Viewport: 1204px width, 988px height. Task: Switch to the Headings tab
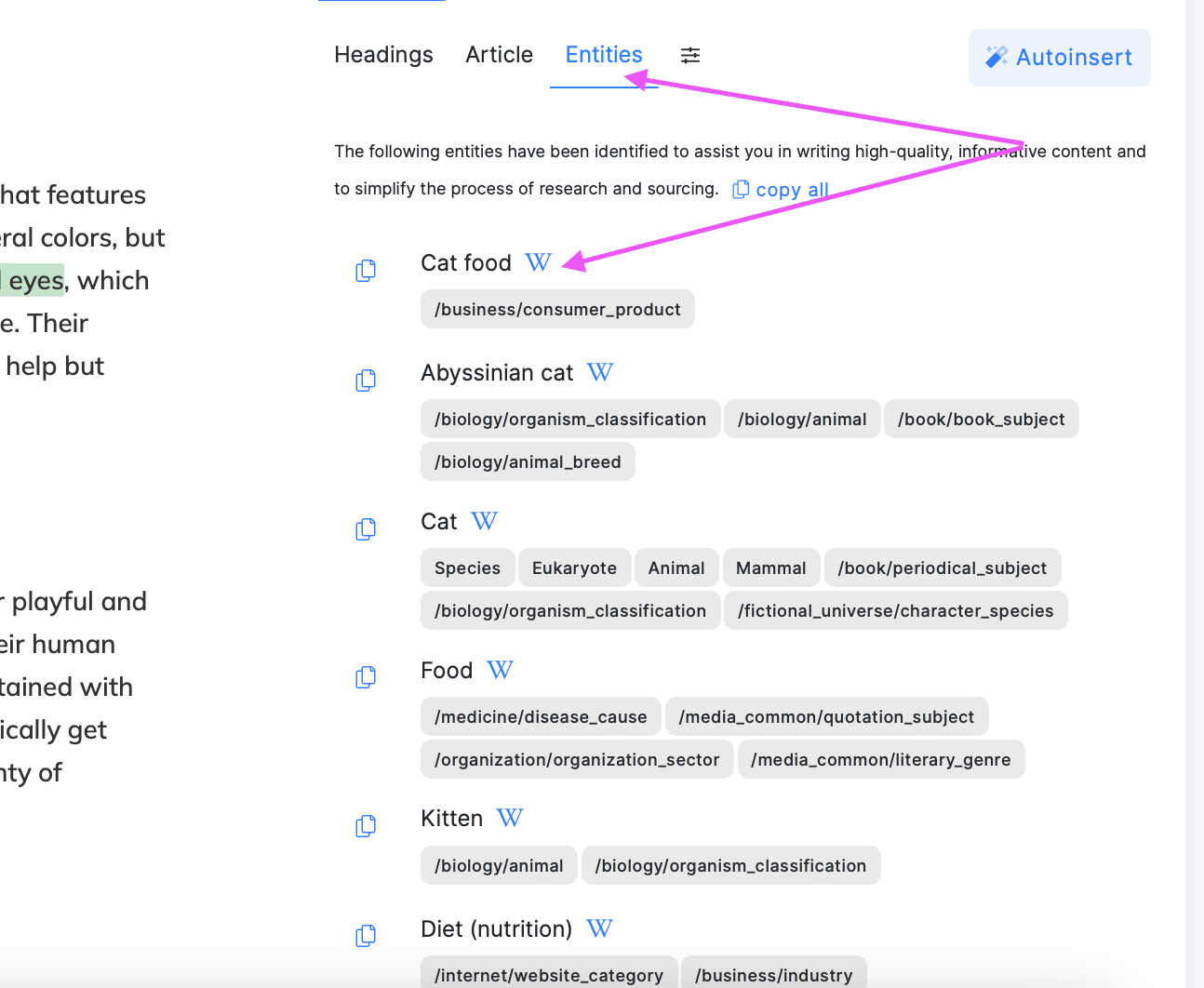coord(383,55)
